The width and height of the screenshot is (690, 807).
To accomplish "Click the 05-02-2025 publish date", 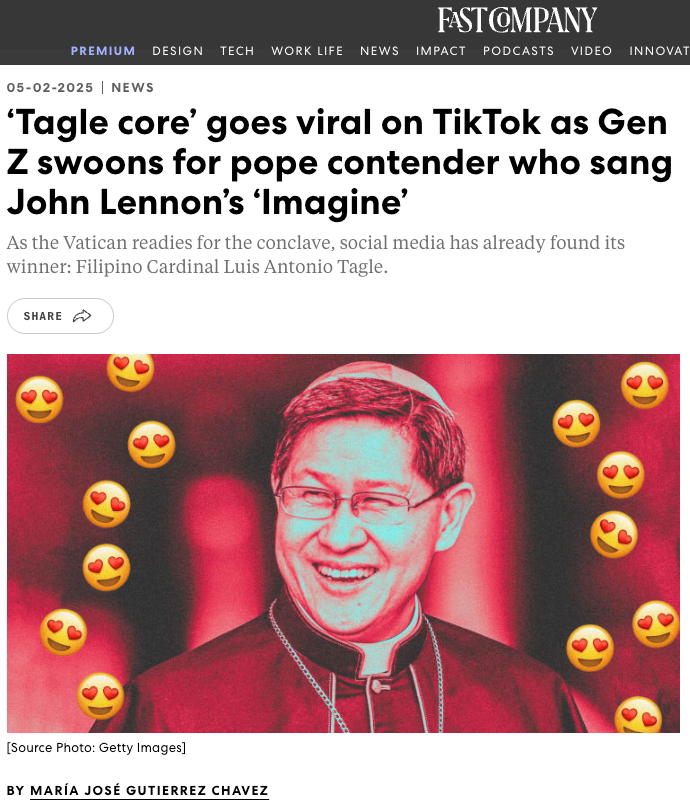I will click(50, 87).
